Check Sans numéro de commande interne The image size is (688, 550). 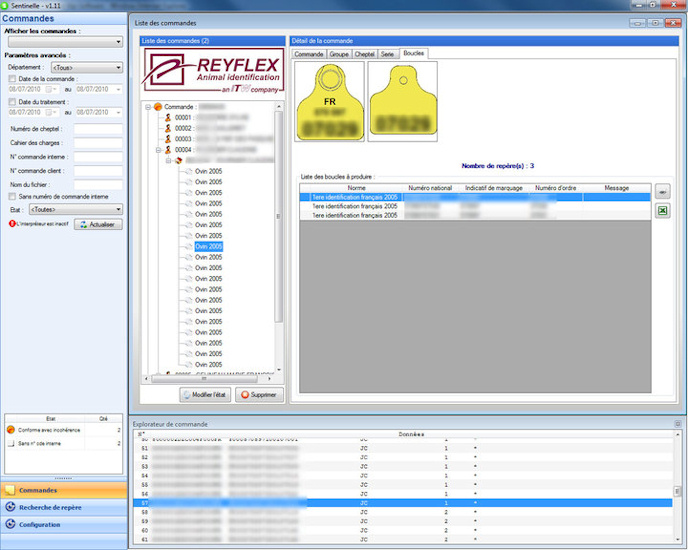point(12,197)
